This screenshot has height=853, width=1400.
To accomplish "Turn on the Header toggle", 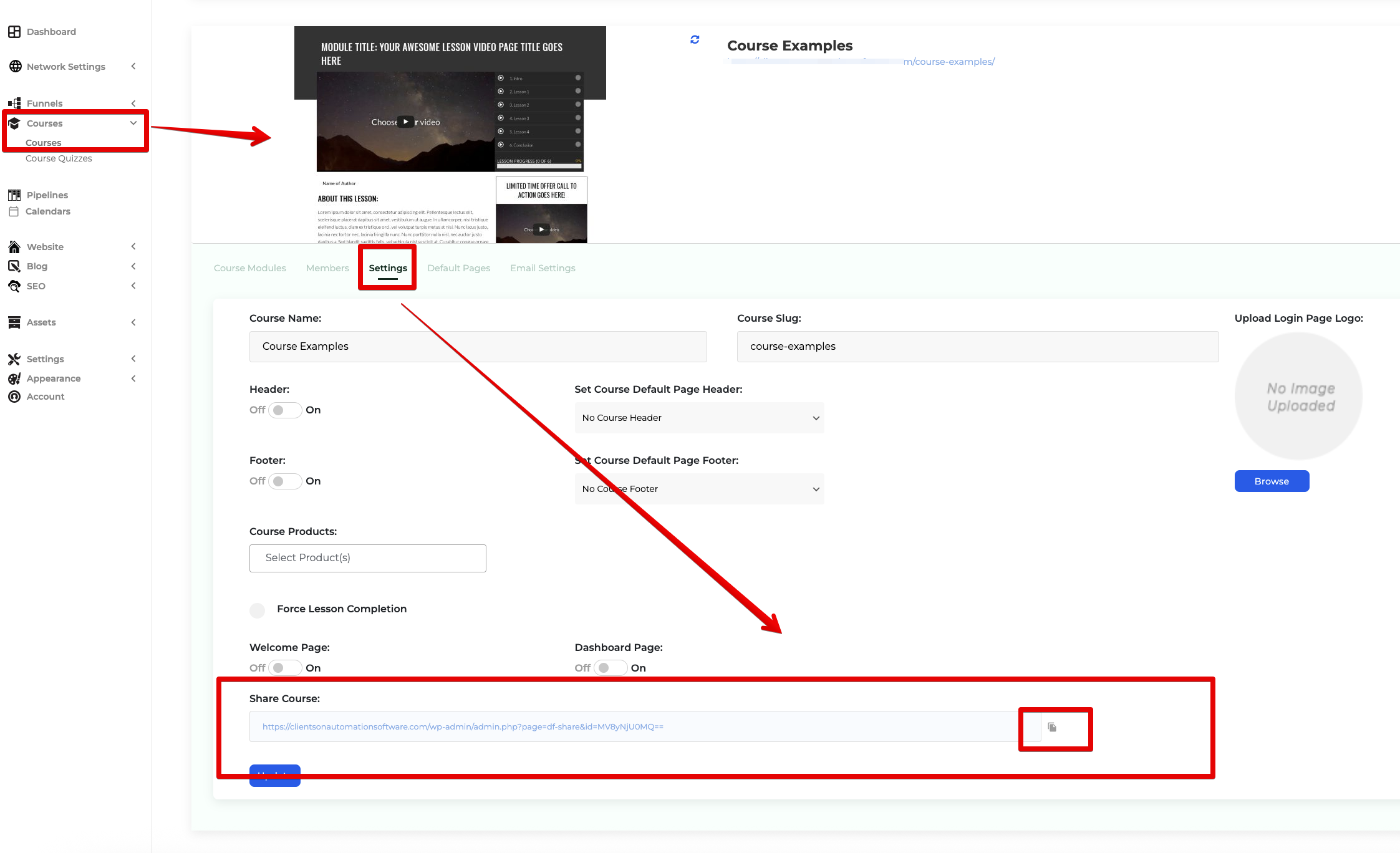I will point(284,410).
